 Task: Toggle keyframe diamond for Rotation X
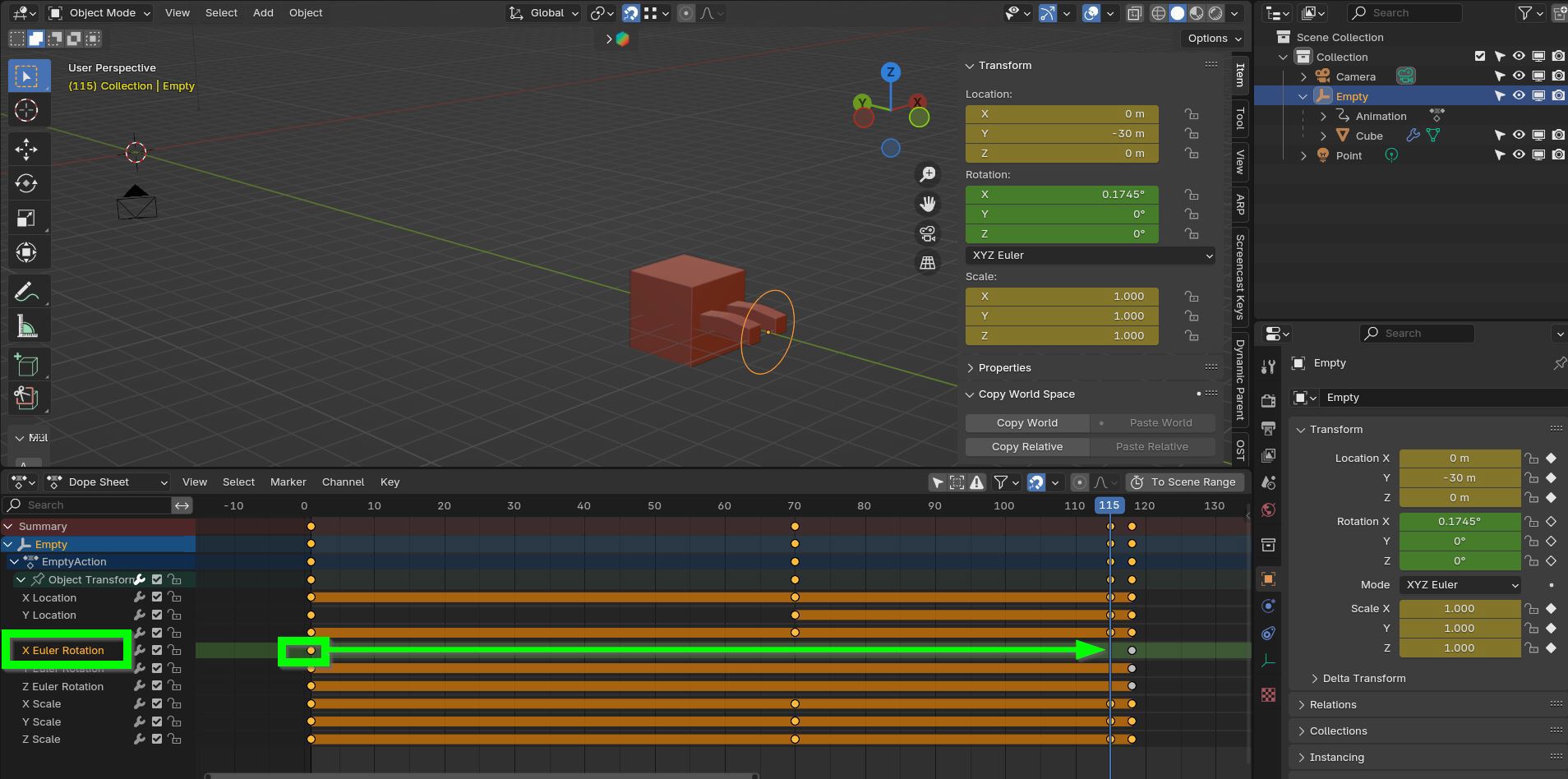1551,521
